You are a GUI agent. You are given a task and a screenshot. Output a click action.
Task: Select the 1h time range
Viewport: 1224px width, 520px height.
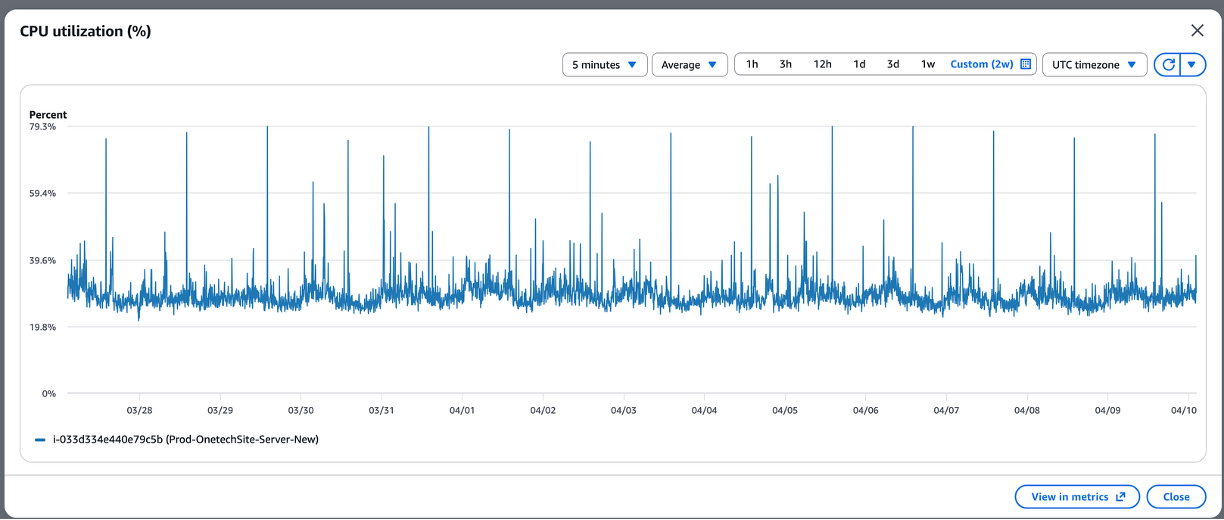[752, 65]
